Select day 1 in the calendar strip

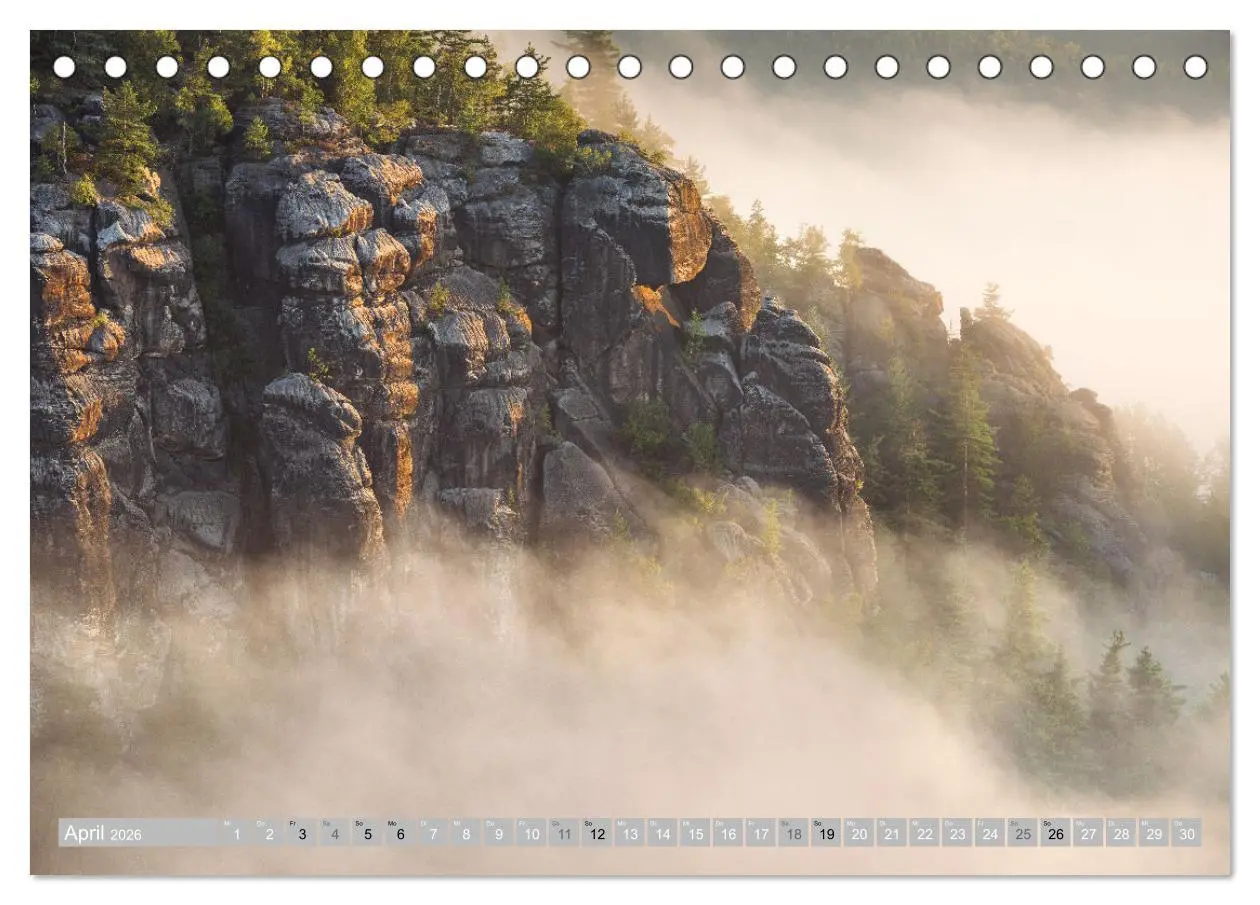click(236, 833)
